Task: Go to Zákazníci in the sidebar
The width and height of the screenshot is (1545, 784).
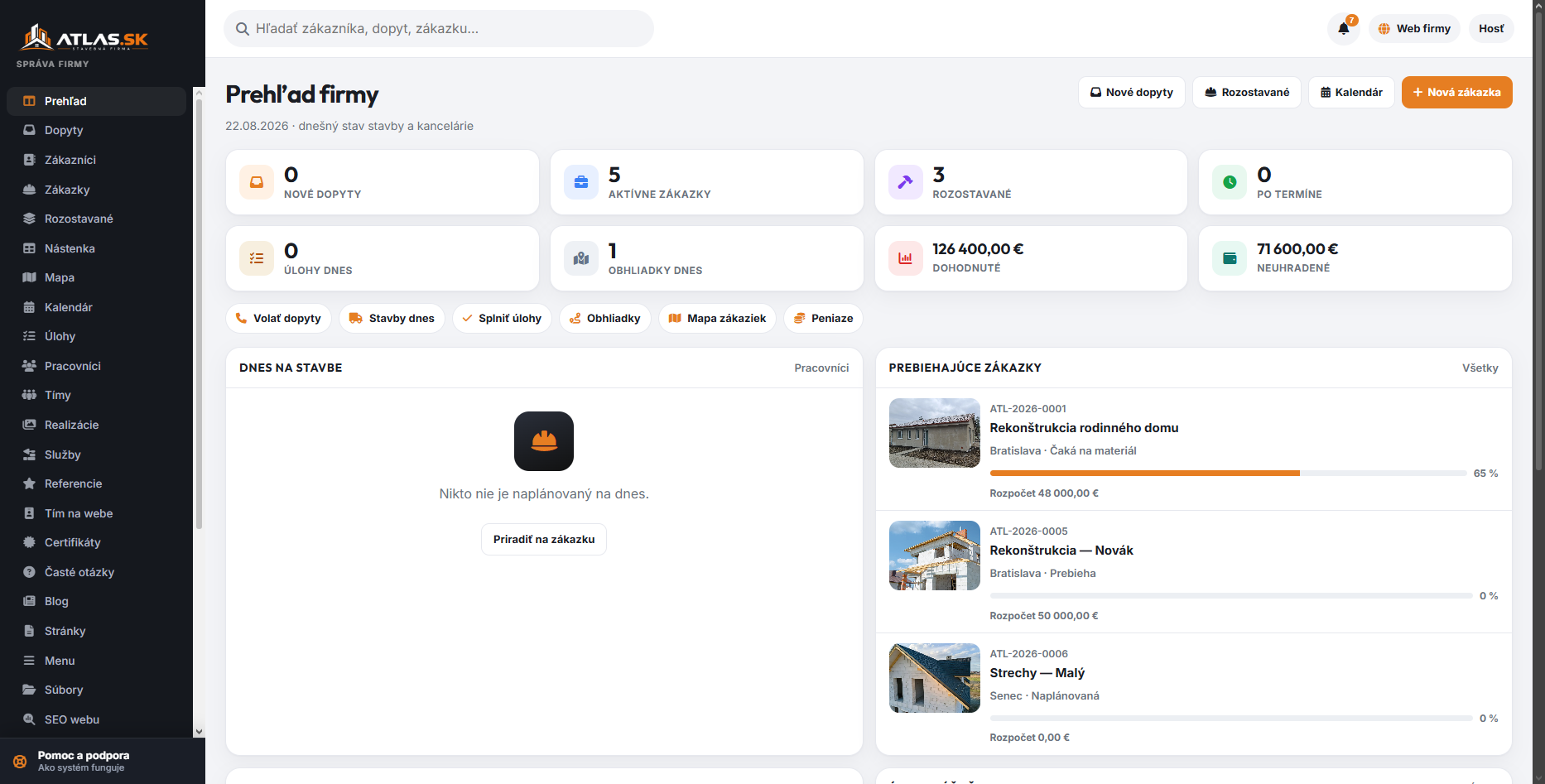Action: [x=96, y=160]
